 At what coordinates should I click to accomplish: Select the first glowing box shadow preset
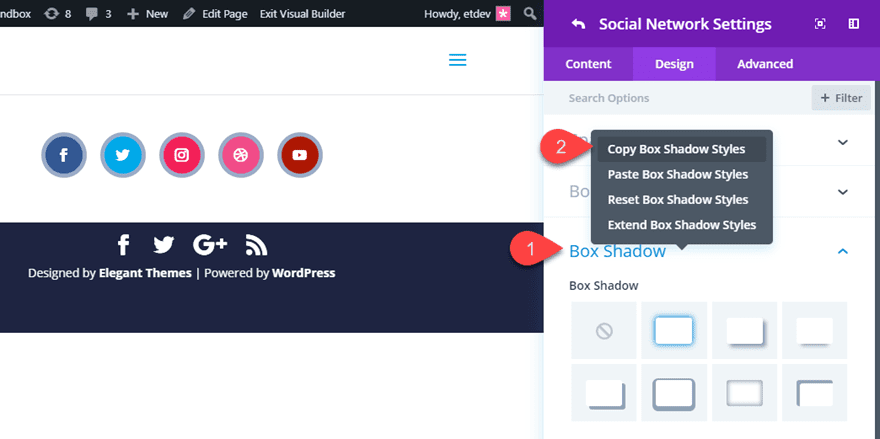click(x=674, y=331)
